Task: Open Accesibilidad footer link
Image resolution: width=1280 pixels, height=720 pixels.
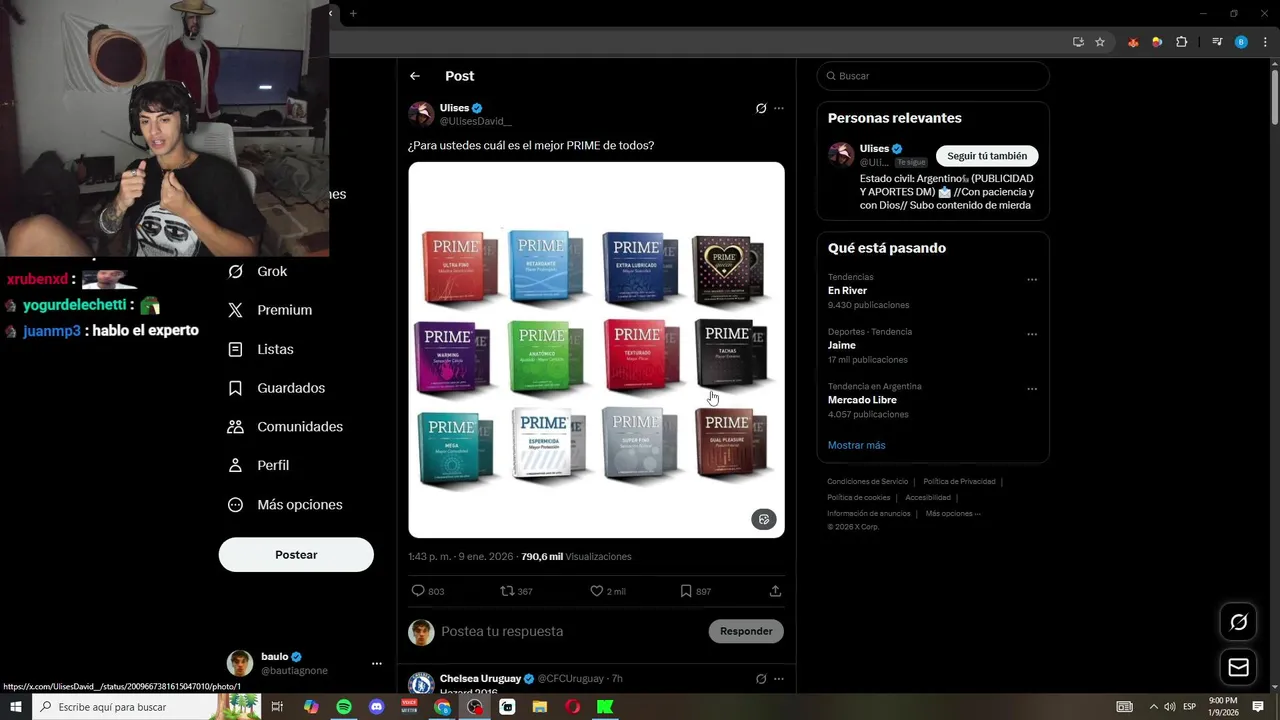Action: pos(928,498)
